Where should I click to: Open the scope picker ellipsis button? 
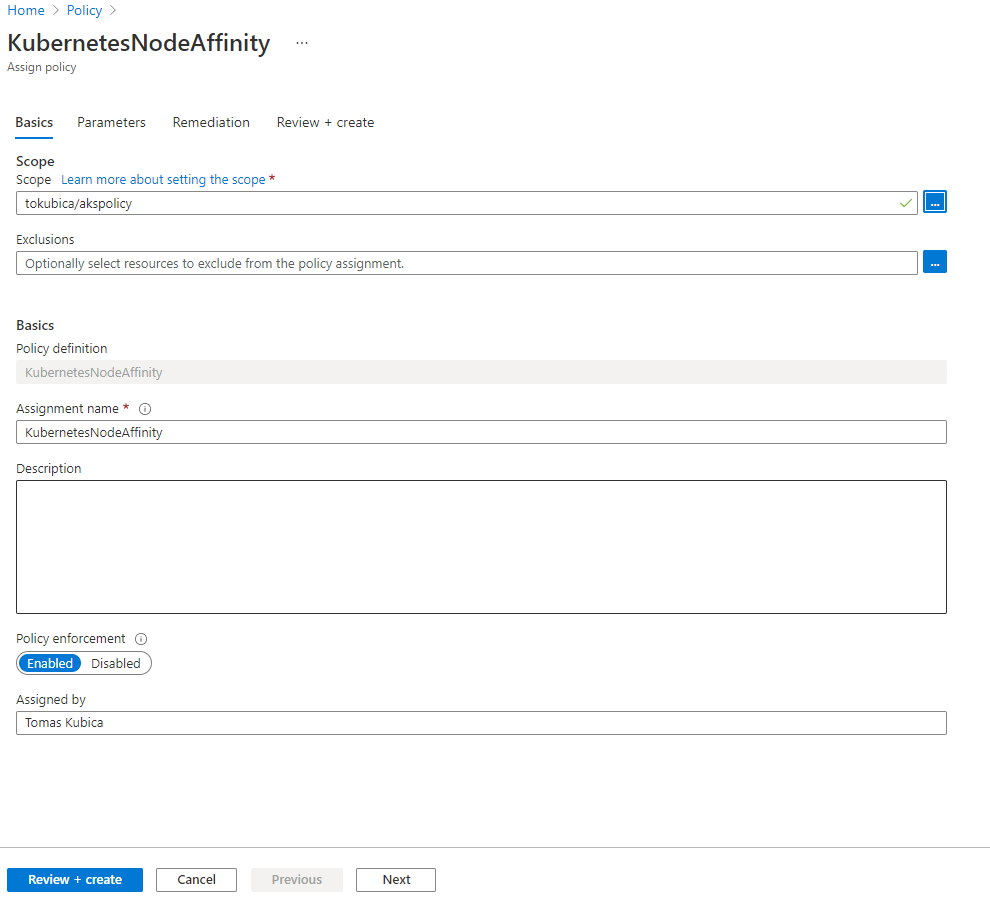point(934,203)
